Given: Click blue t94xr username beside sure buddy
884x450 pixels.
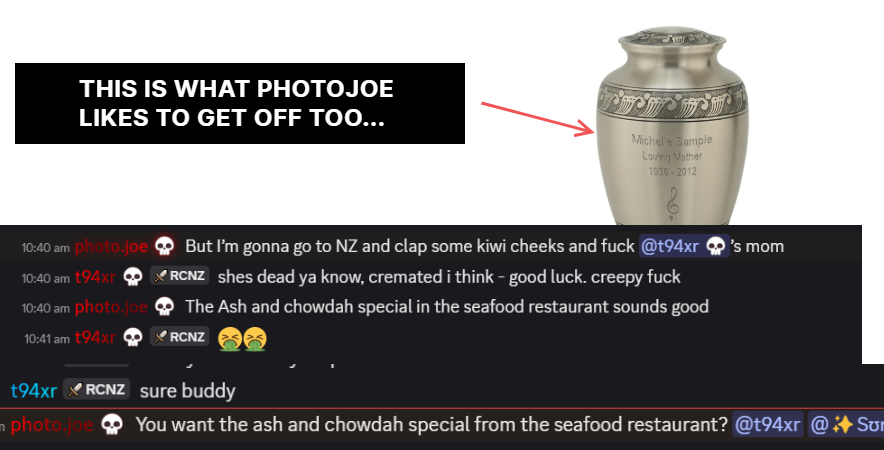Looking at the screenshot, I should pyautogui.click(x=34, y=391).
